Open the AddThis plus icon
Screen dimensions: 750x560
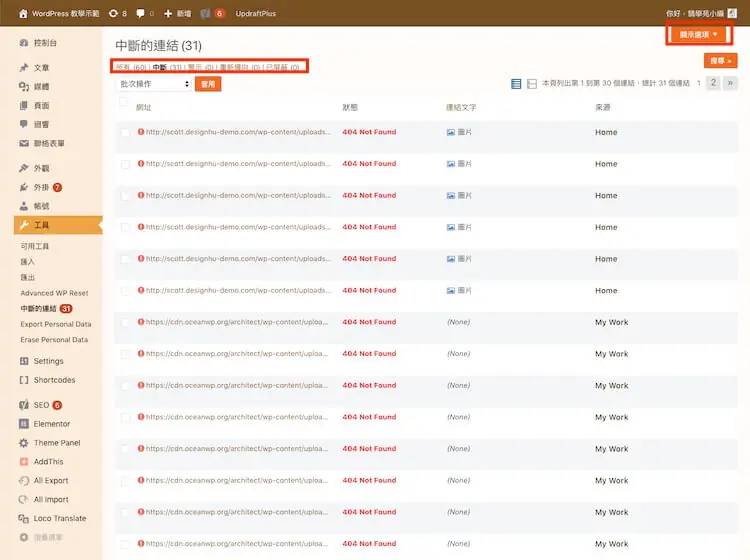pyautogui.click(x=23, y=461)
